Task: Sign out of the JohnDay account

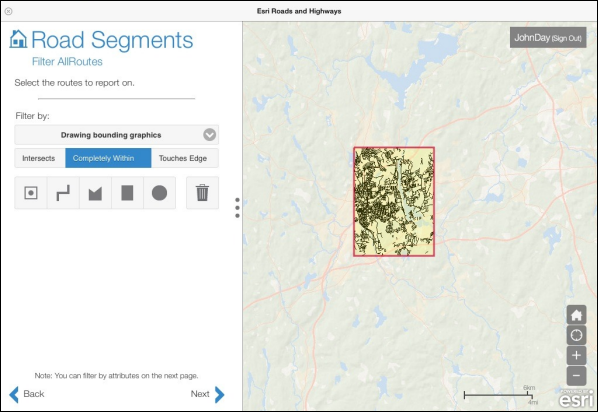Action: click(566, 38)
